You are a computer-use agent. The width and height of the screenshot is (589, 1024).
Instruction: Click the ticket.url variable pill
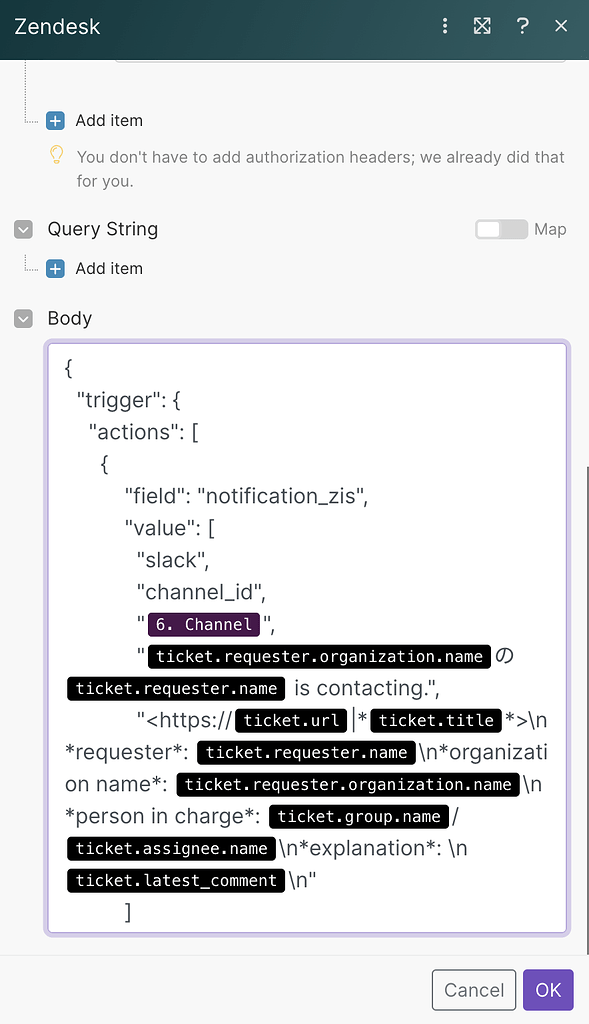click(x=291, y=720)
